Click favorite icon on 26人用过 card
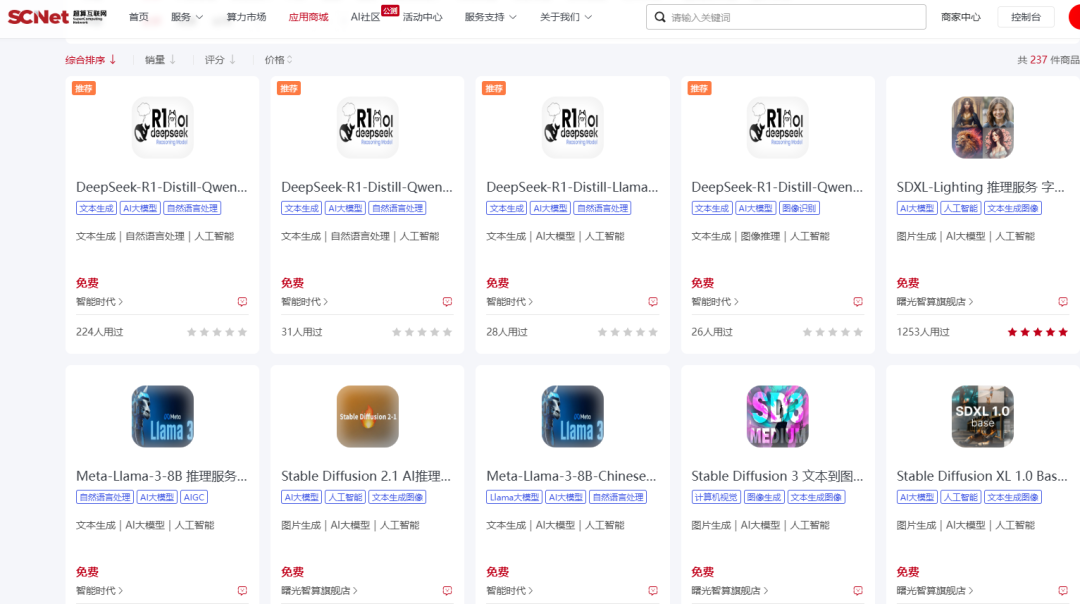 858,302
